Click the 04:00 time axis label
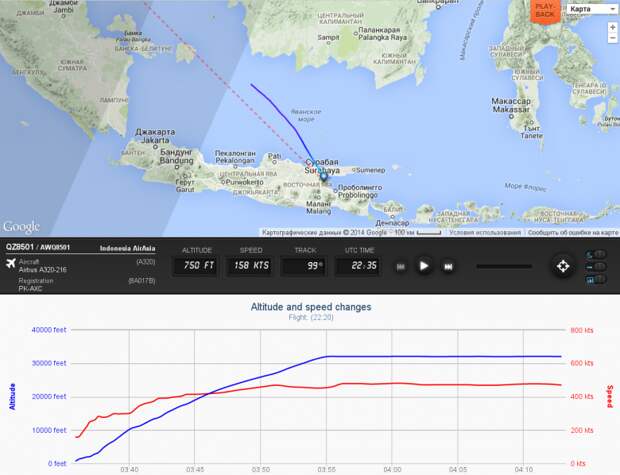Image resolution: width=620 pixels, height=475 pixels. coord(392,469)
